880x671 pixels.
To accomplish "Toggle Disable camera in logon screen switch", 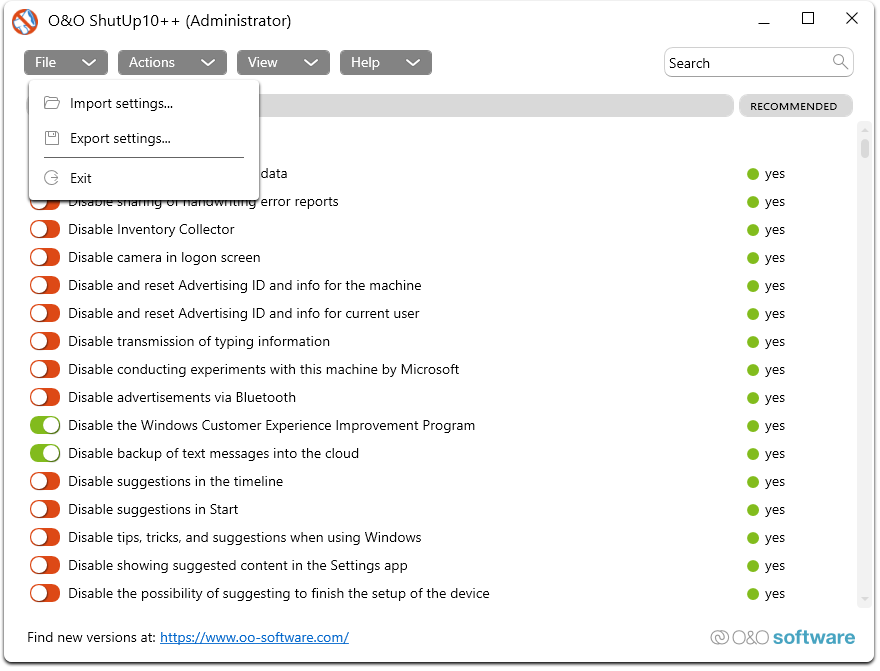I will (x=45, y=258).
